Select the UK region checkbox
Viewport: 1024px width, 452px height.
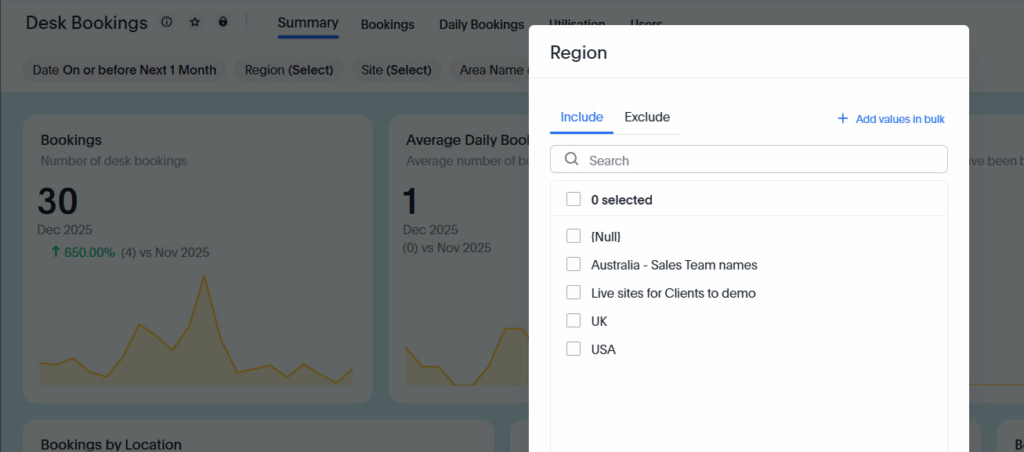[x=573, y=321]
